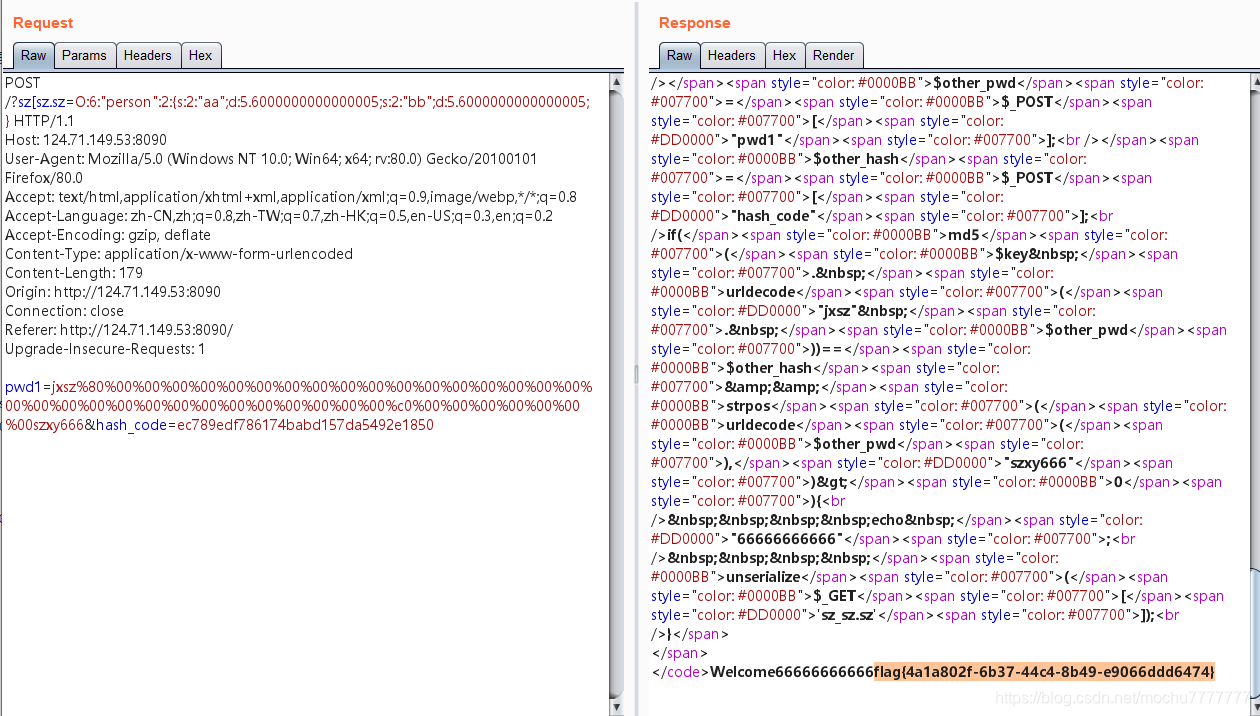Image resolution: width=1260 pixels, height=716 pixels.
Task: Click the pwd1 parameter name in body
Action: tap(23, 387)
